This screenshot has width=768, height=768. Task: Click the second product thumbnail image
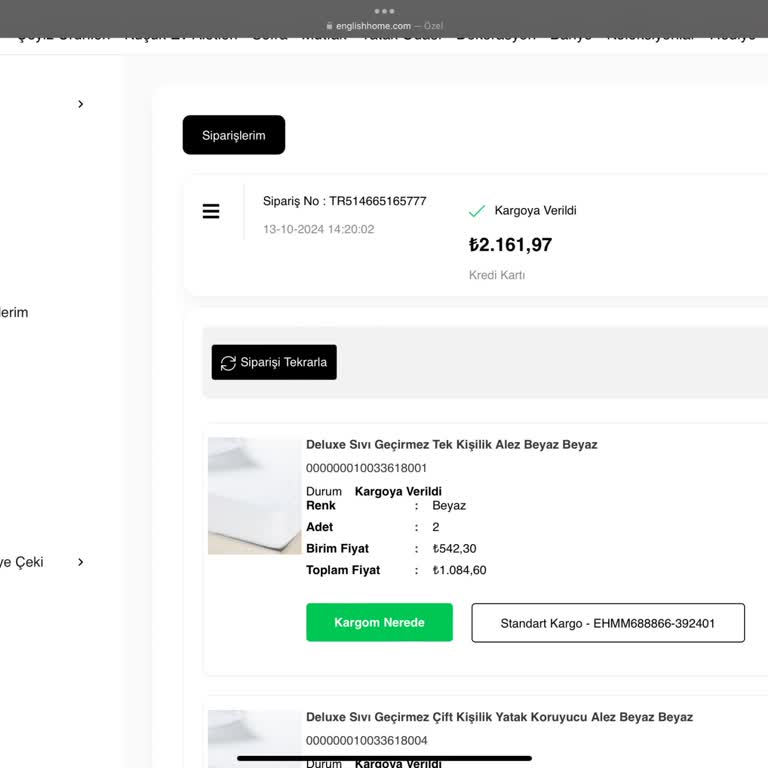[x=254, y=739]
